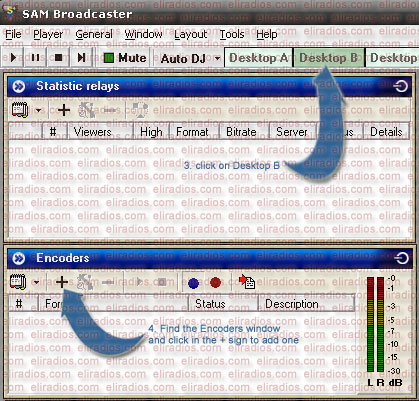
Task: Sort by the Bitrate column header
Action: click(x=244, y=132)
